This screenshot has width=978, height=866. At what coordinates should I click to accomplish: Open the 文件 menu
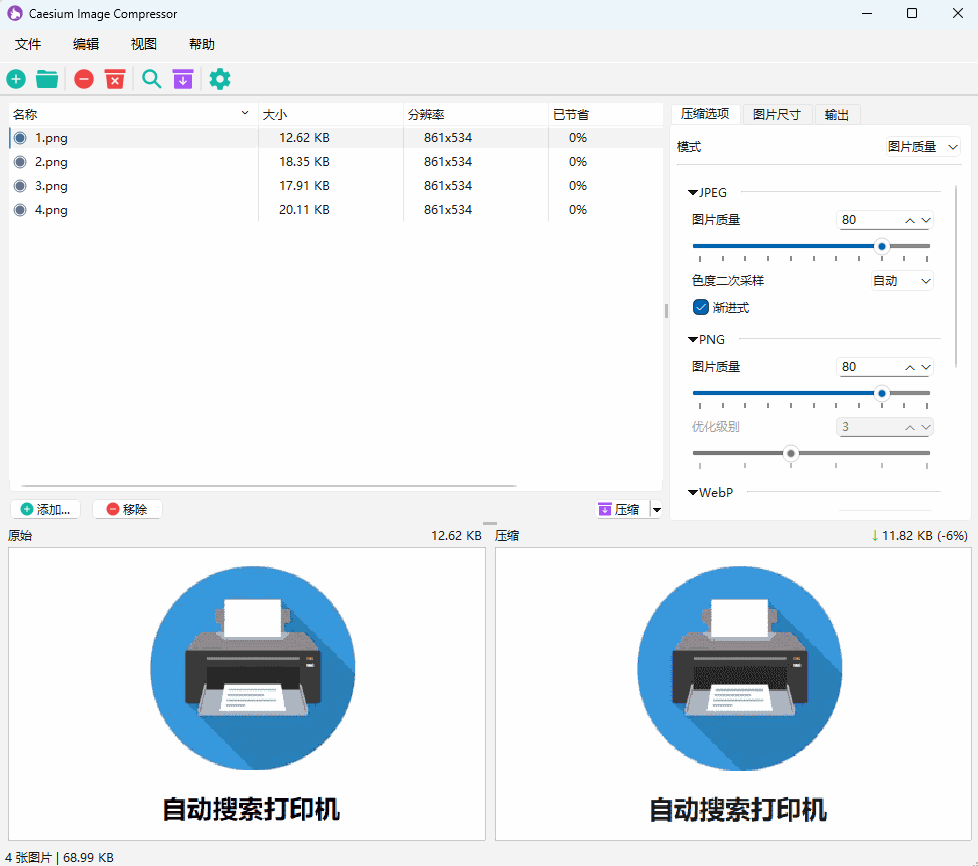tap(28, 44)
